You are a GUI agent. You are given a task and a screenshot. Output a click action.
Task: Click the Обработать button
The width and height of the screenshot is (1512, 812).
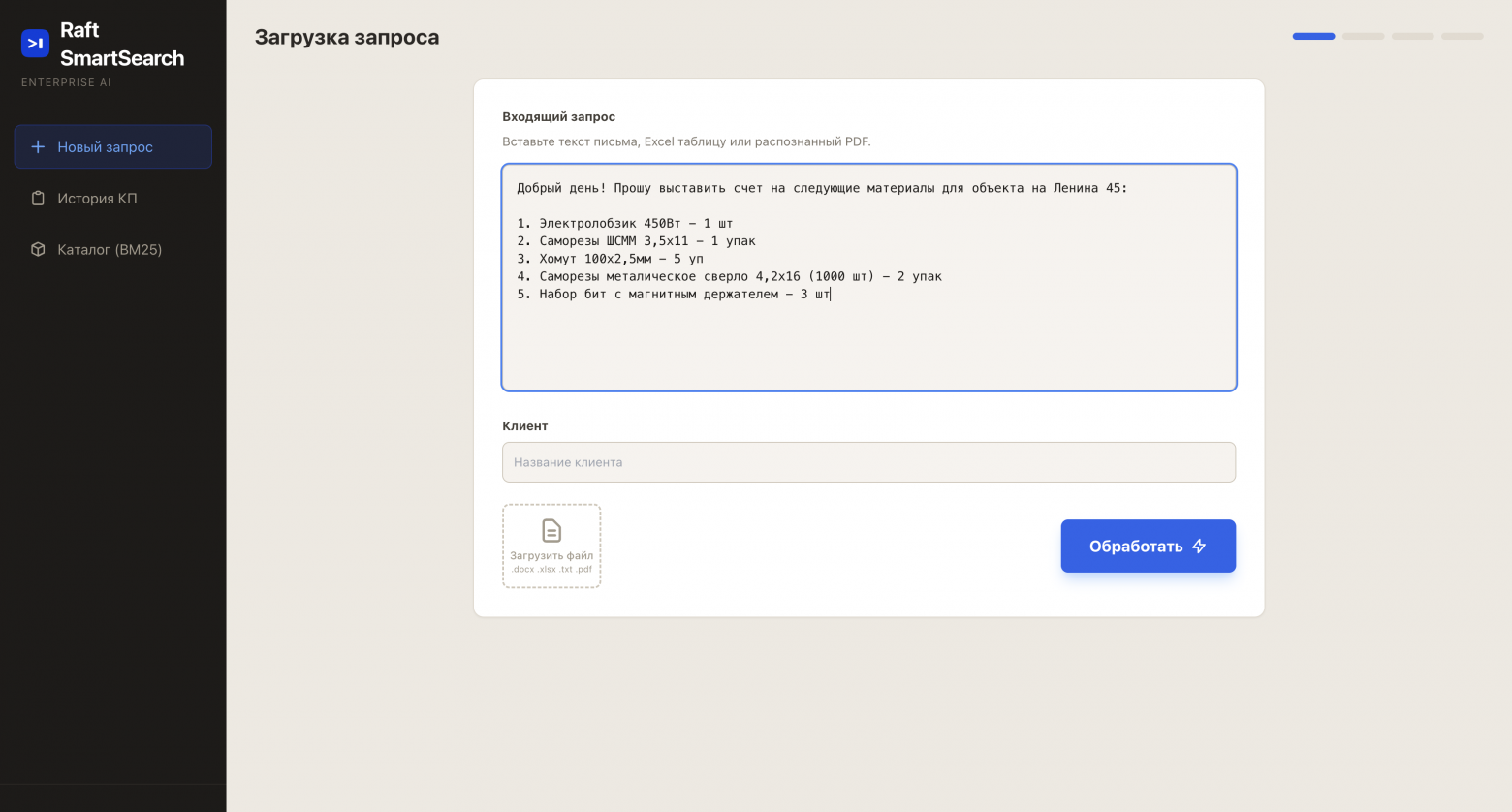(x=1148, y=547)
